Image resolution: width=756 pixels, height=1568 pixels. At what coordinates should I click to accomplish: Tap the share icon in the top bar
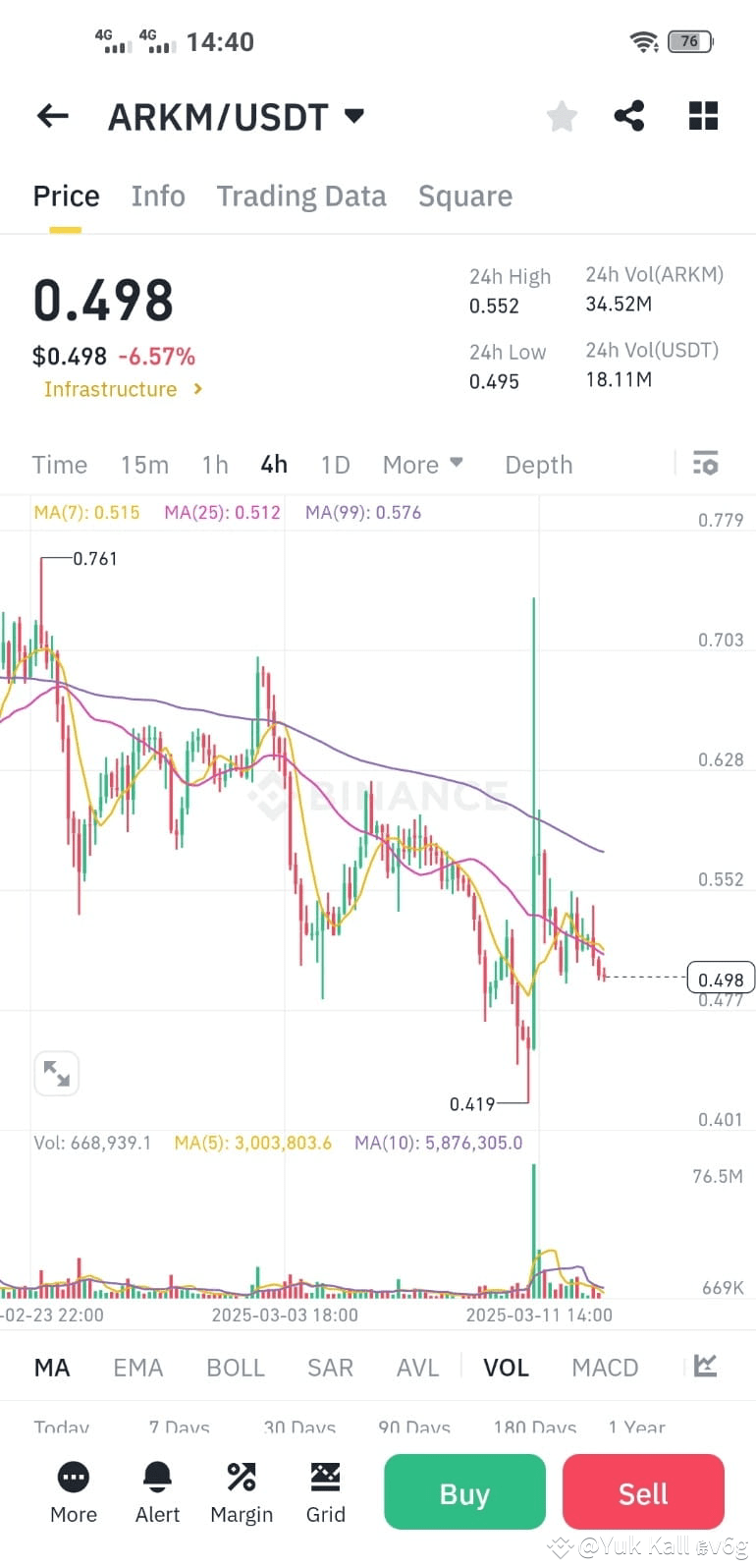(629, 115)
